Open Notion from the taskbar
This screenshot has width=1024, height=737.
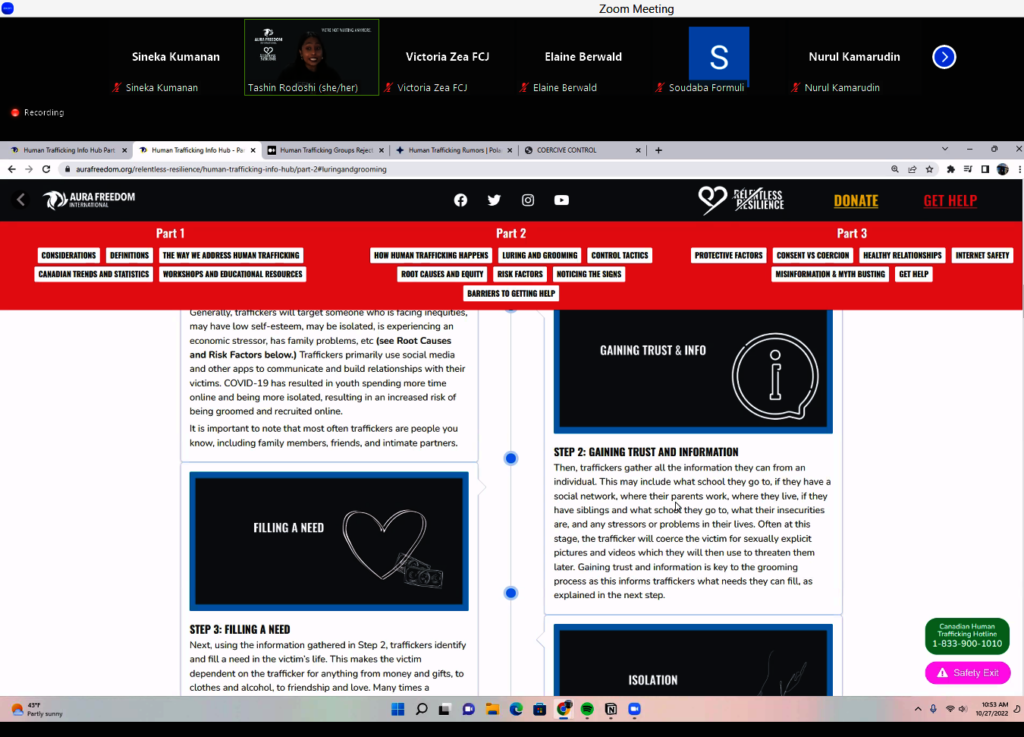click(x=611, y=709)
